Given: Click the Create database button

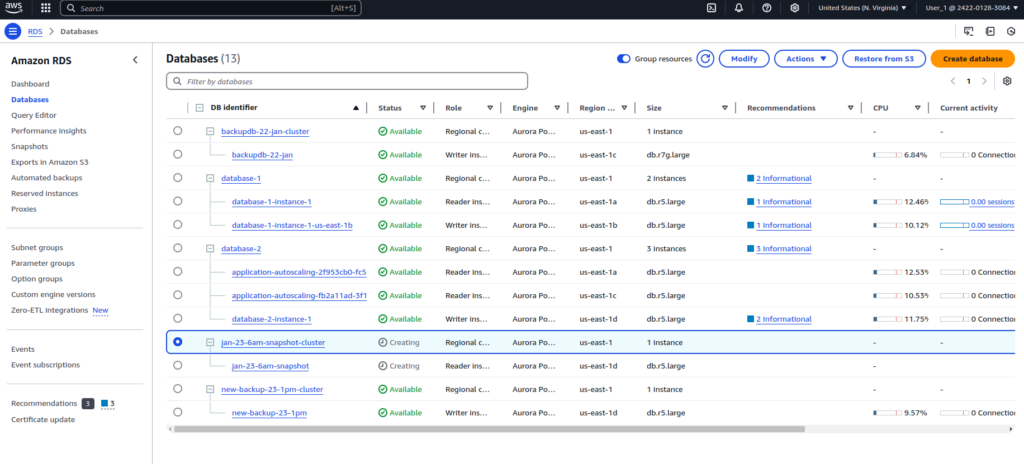Looking at the screenshot, I should (x=971, y=59).
